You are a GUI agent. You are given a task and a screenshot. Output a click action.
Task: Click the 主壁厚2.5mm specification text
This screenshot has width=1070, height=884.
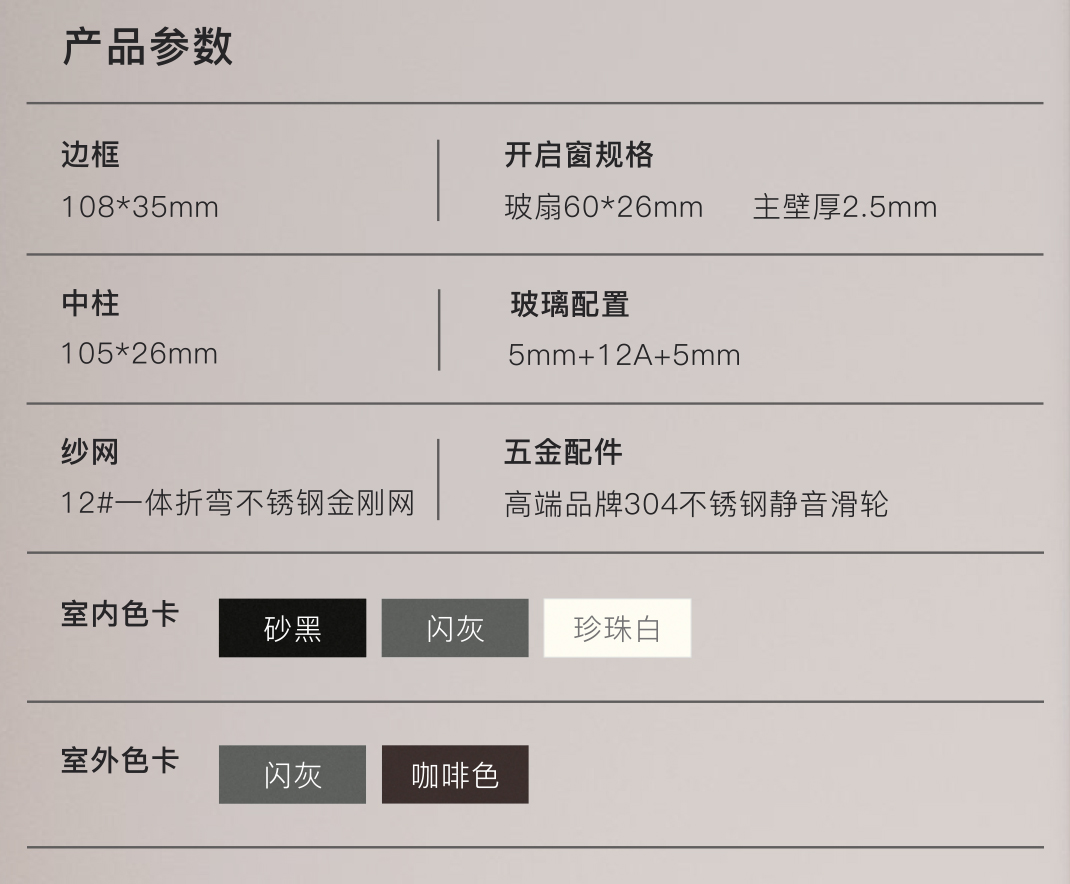pos(845,207)
